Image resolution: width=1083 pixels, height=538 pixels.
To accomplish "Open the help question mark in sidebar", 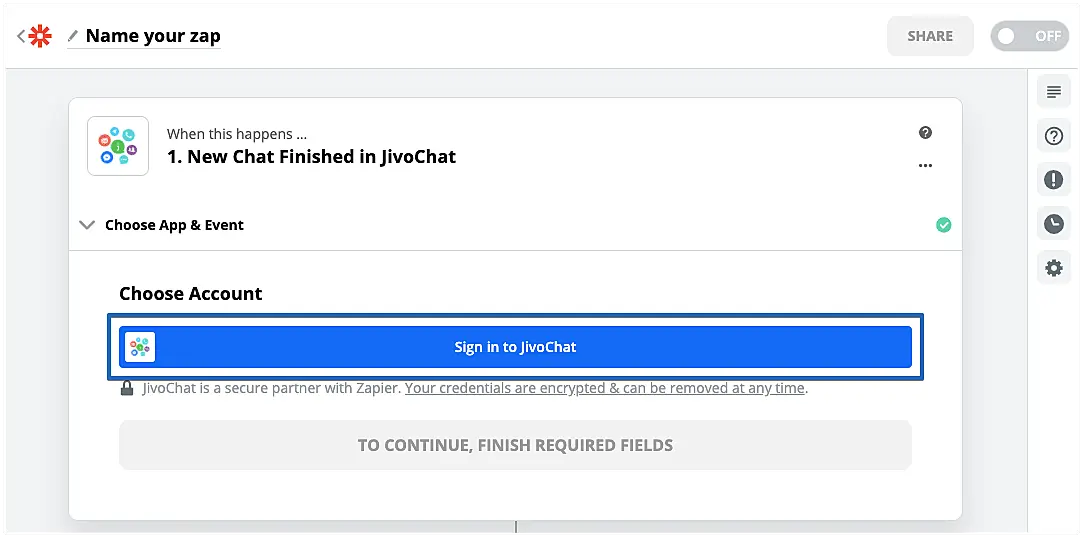I will (x=1053, y=137).
